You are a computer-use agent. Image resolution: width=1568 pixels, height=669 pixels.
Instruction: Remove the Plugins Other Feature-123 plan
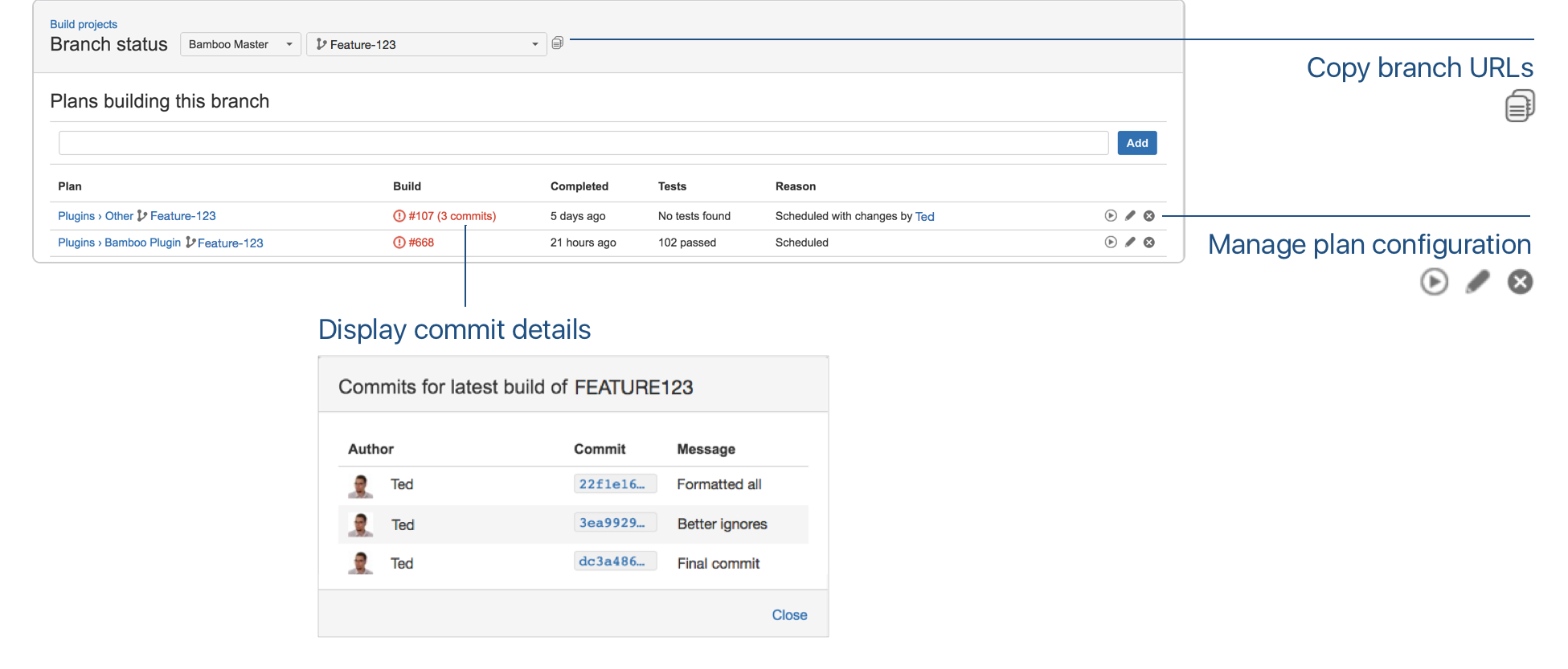pos(1149,216)
